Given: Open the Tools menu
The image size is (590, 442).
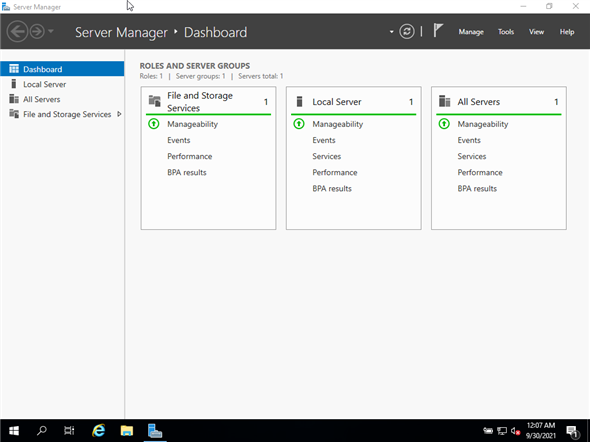Looking at the screenshot, I should click(x=506, y=32).
